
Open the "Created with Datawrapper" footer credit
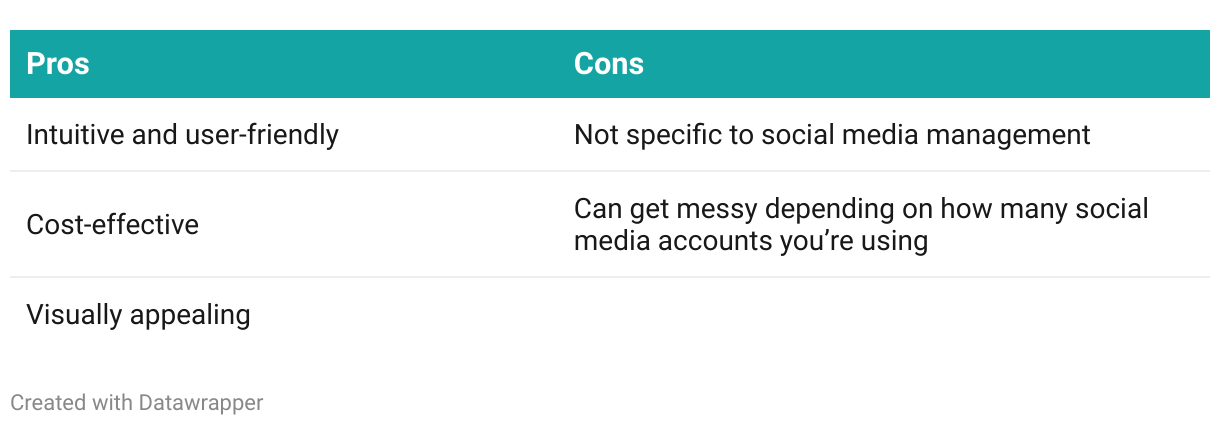tap(136, 403)
